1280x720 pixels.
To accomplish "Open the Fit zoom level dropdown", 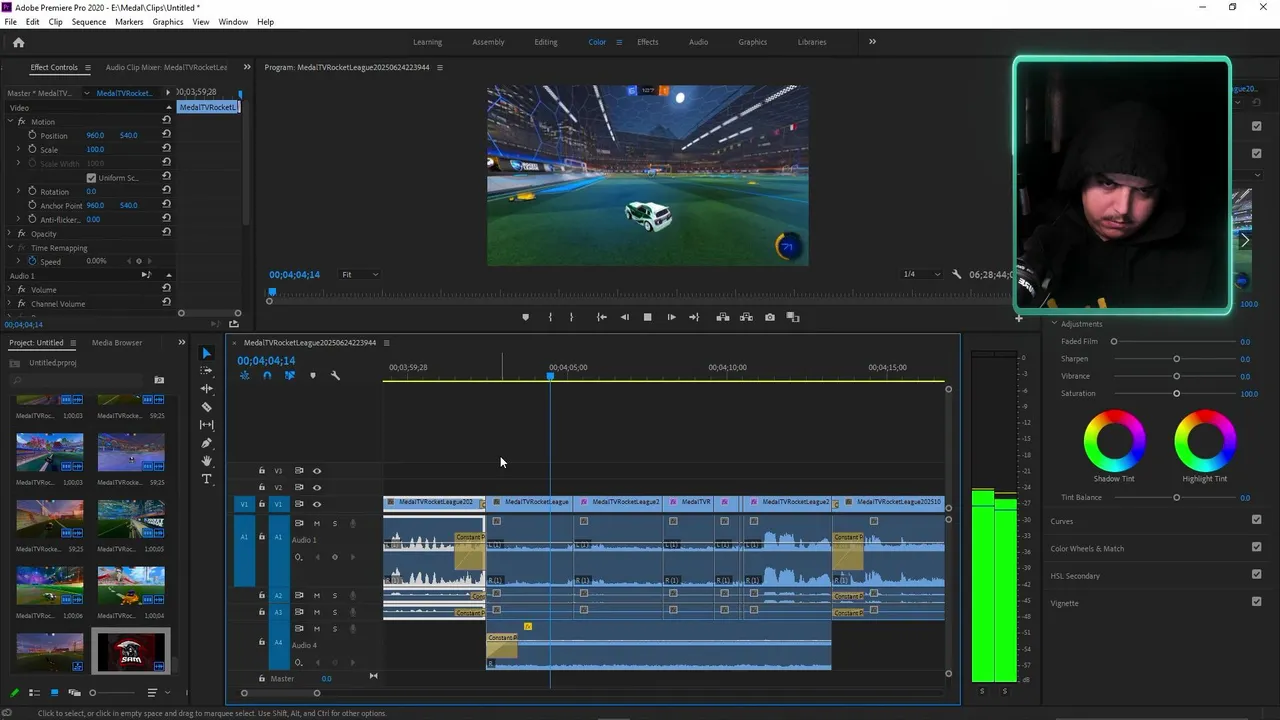I will tap(359, 274).
